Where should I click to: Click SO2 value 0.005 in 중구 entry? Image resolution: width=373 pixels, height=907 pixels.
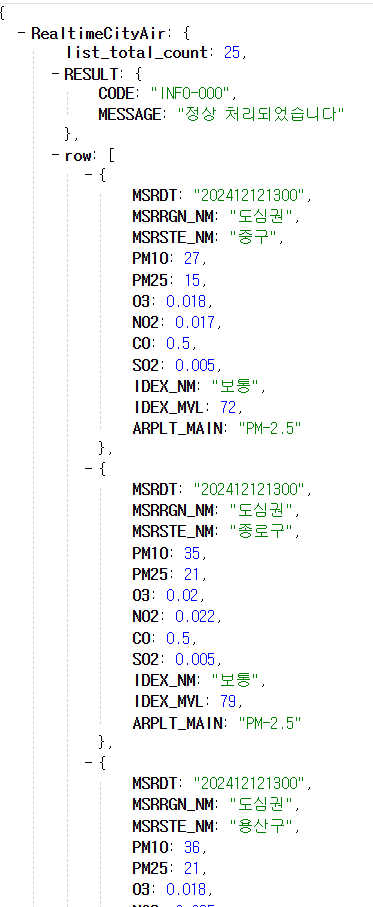click(x=195, y=364)
